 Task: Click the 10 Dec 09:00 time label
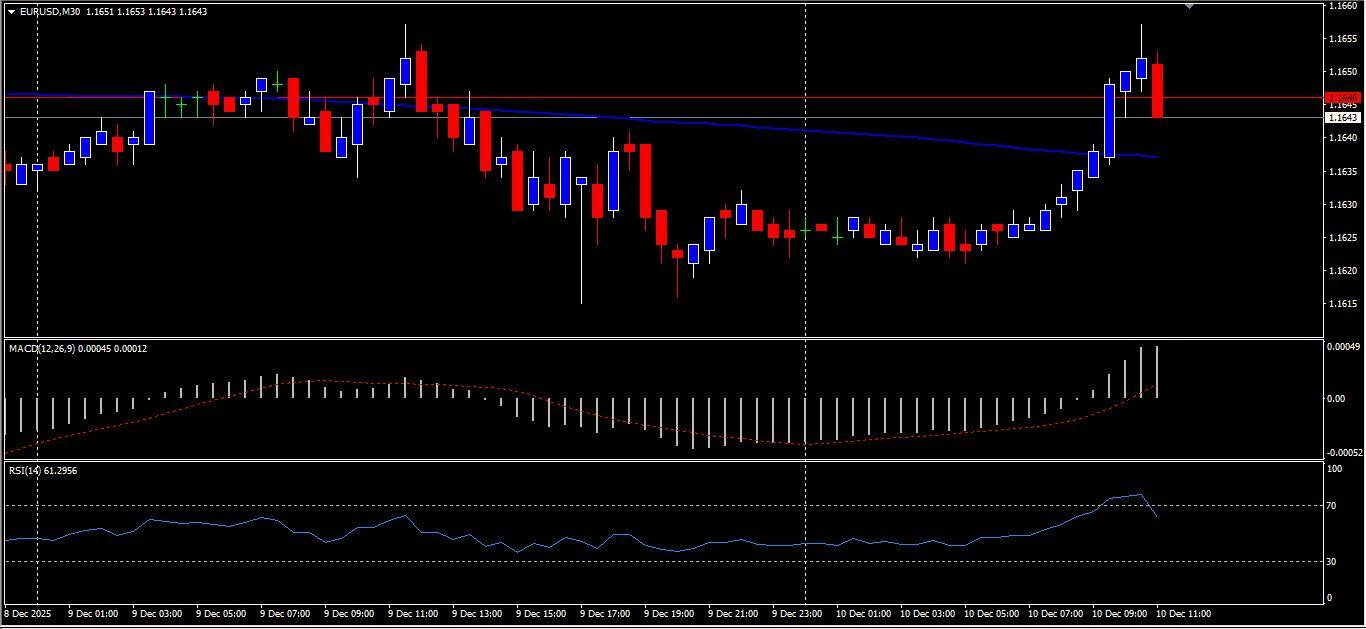coord(1119,613)
